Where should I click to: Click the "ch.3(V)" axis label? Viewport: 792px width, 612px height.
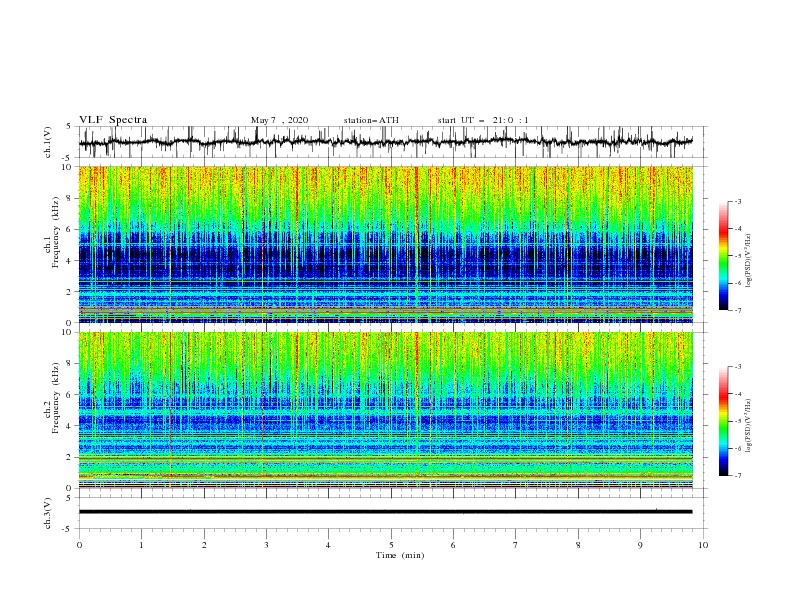pos(48,513)
